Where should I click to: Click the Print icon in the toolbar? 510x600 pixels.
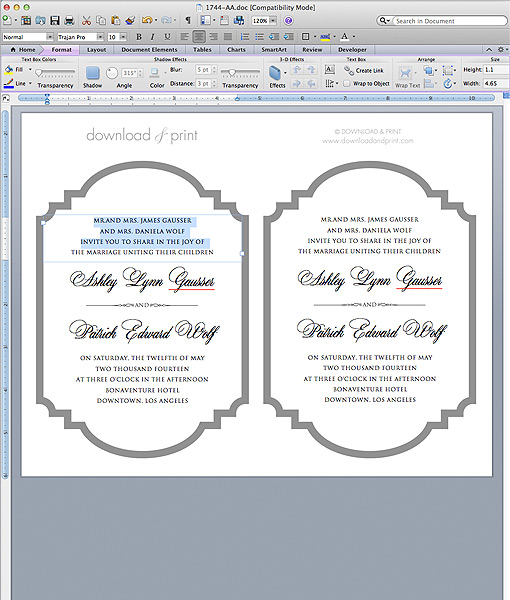[69, 20]
